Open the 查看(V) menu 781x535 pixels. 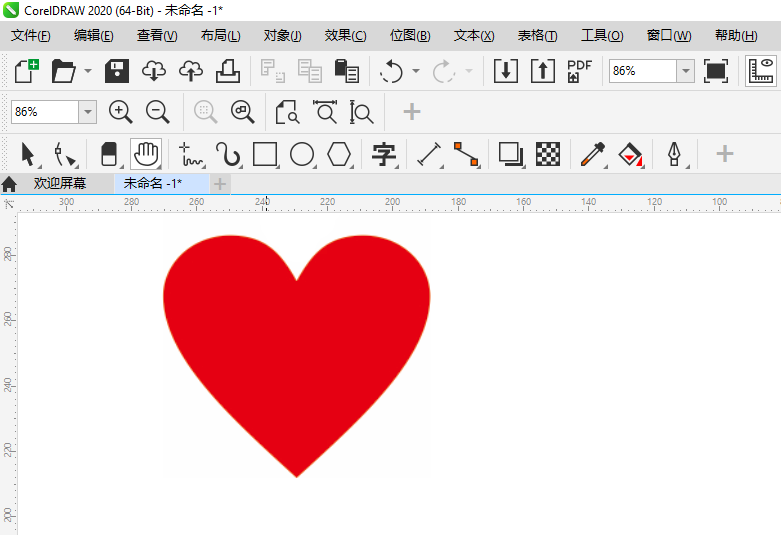coord(157,35)
